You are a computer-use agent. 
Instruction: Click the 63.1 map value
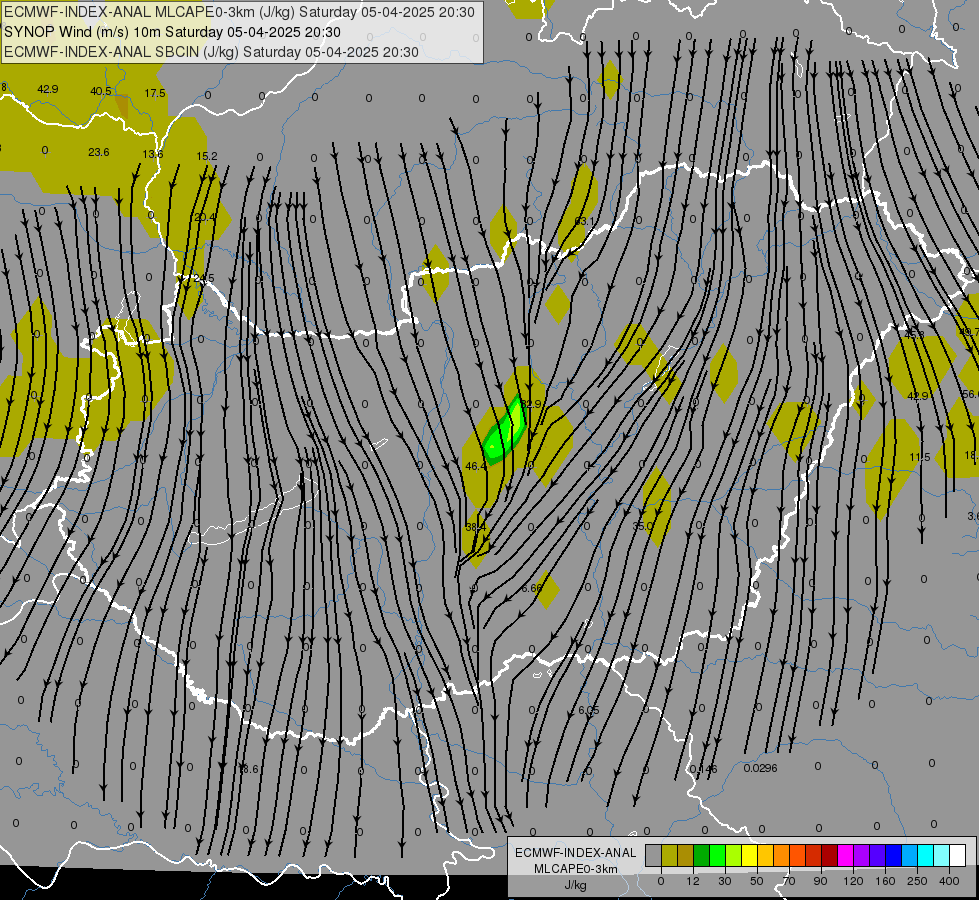coord(584,221)
